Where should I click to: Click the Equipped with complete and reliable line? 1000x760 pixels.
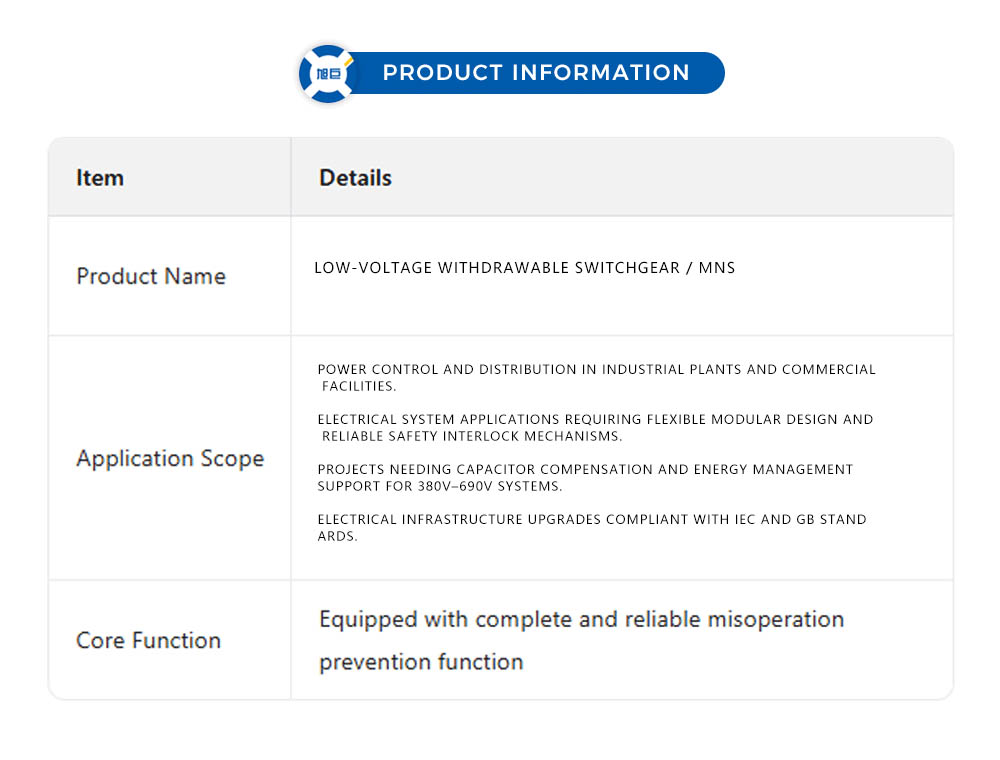pos(580,620)
